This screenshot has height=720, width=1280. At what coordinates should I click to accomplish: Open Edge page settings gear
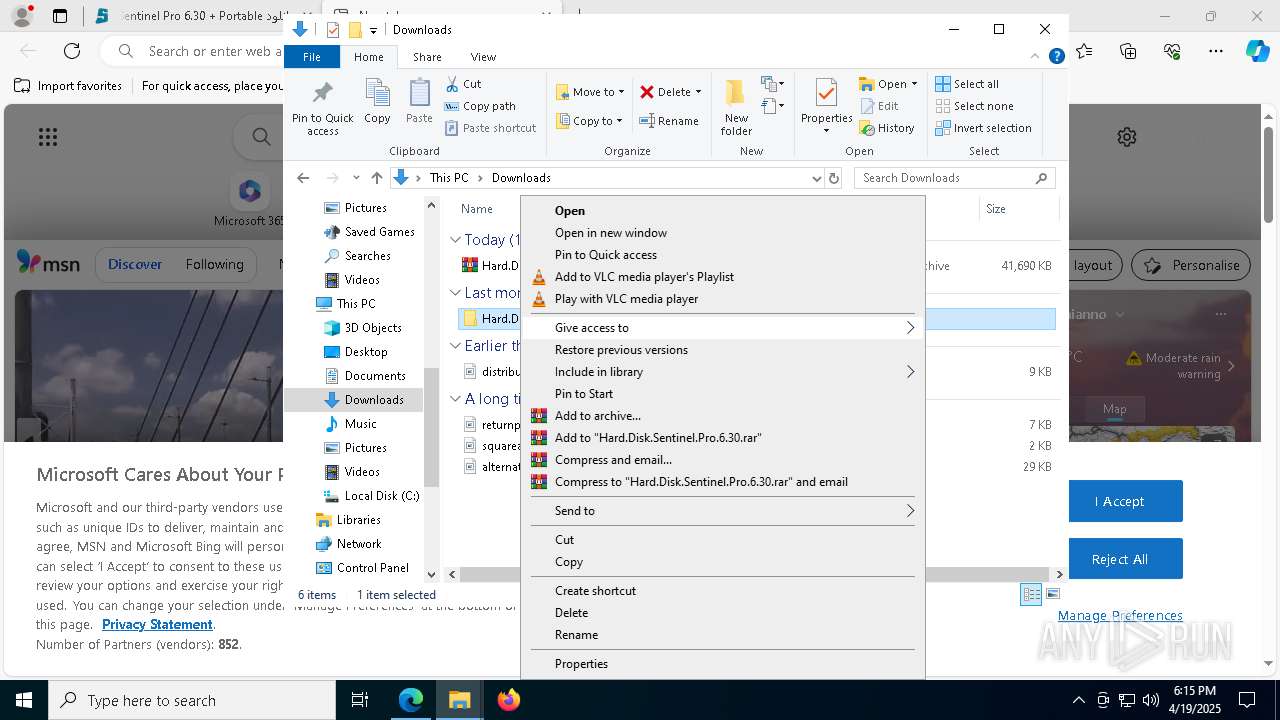click(1127, 137)
